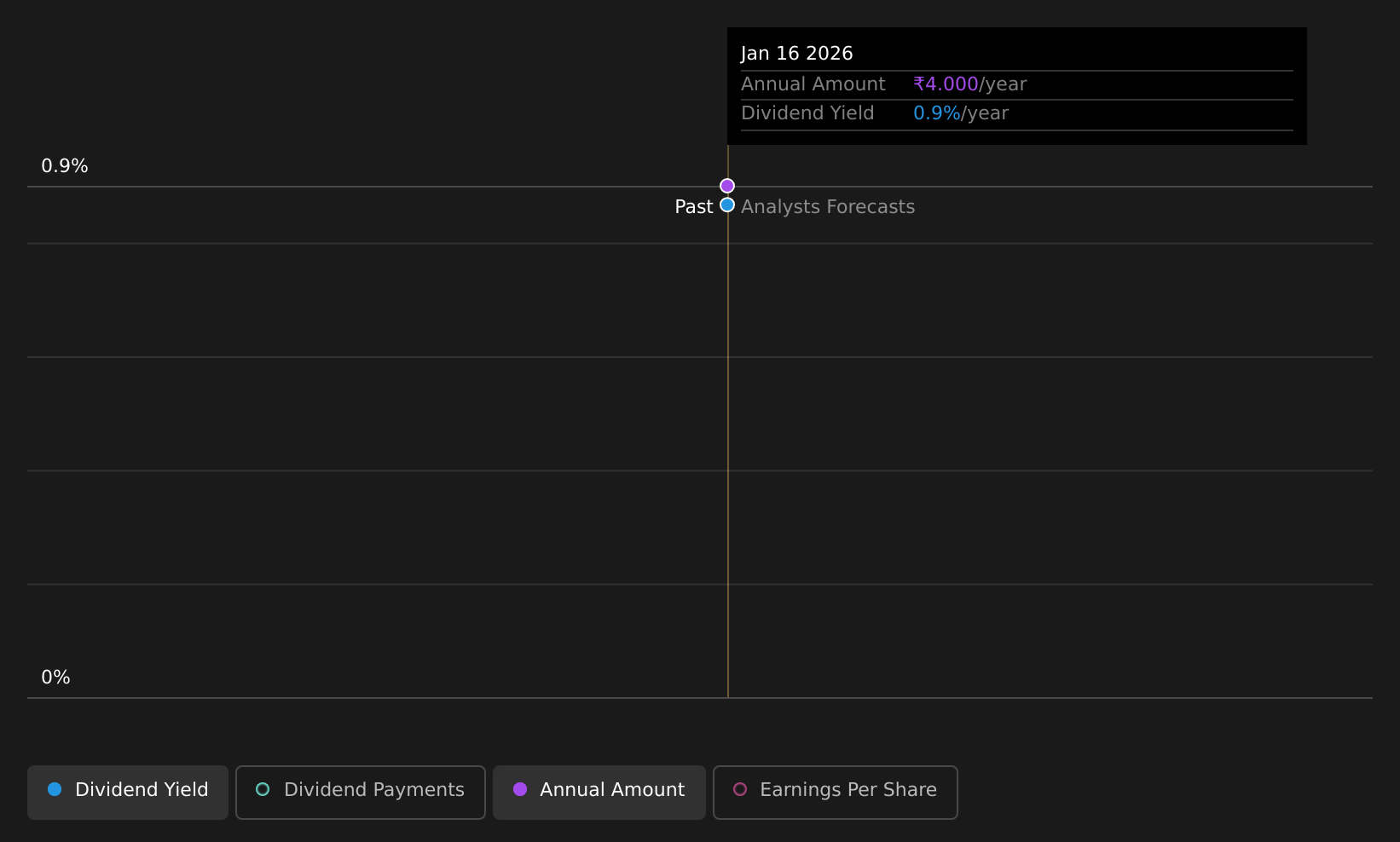Viewport: 1400px width, 842px height.
Task: Click the Jan 16 2026 tooltip date
Action: coord(796,53)
